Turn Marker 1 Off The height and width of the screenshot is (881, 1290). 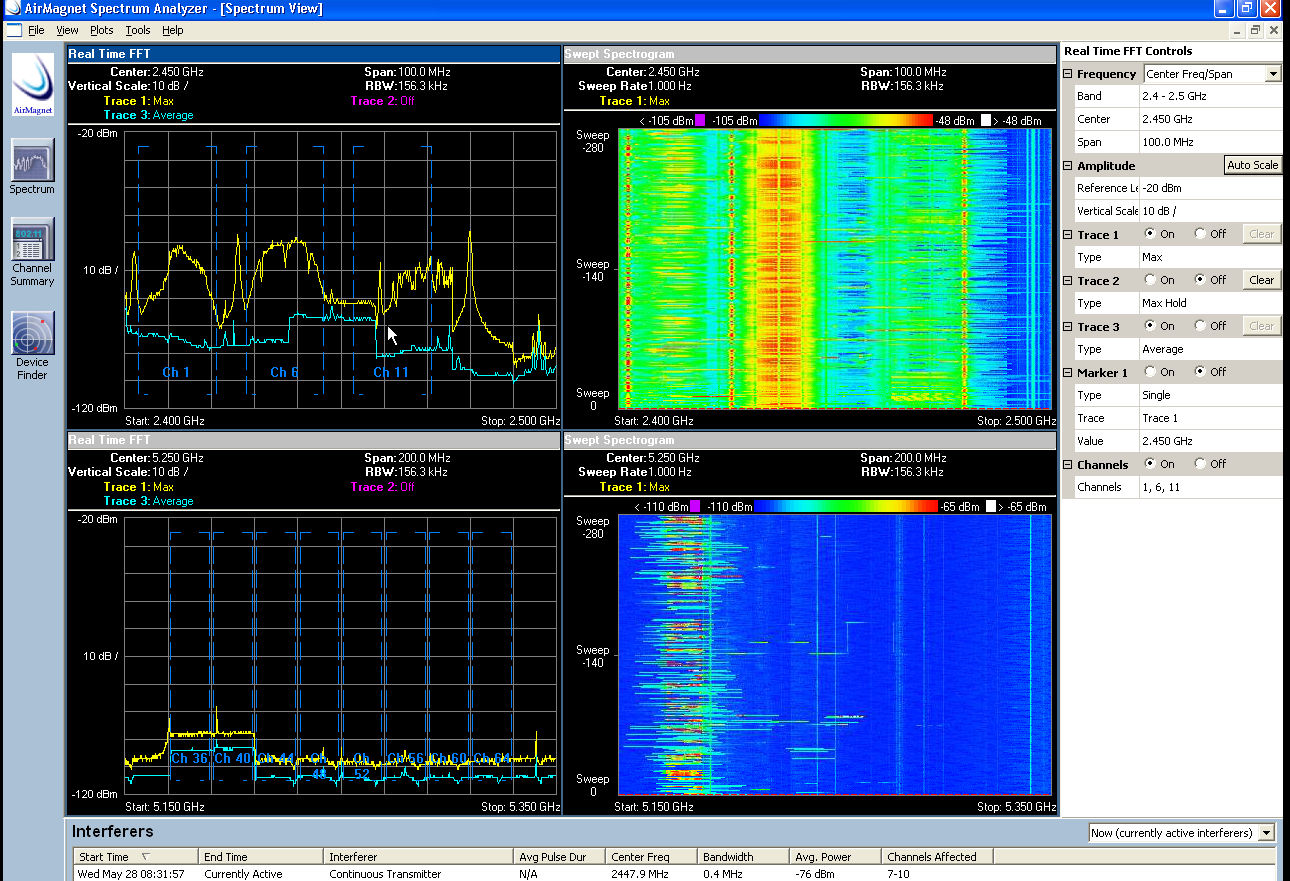(1200, 372)
